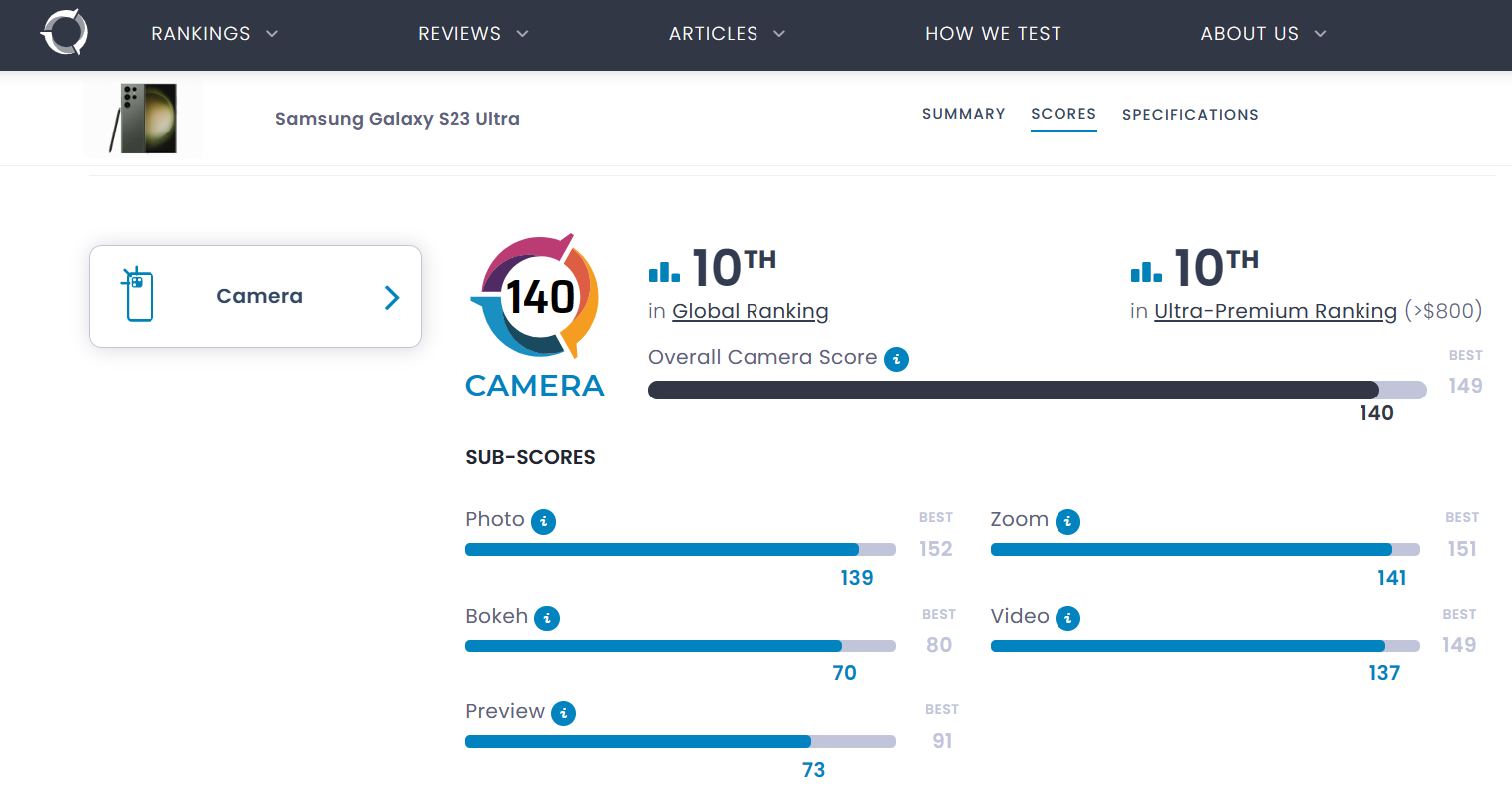This screenshot has height=793, width=1512.
Task: Click the best Bokeh score 80
Action: tap(939, 645)
